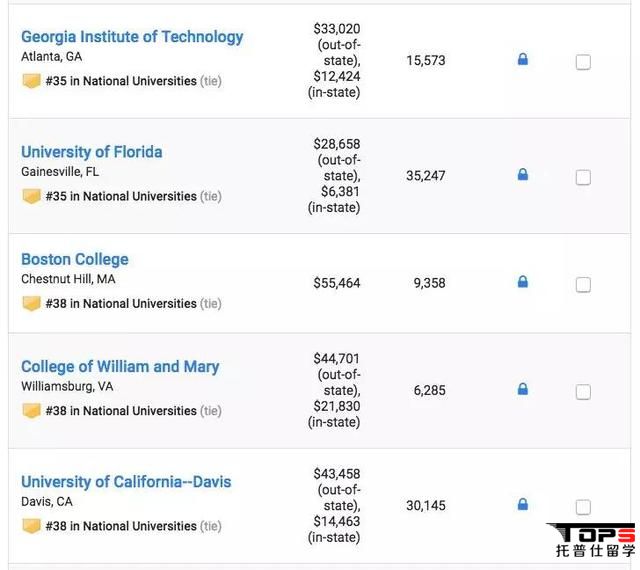
Task: Click the lock icon in Boston College row
Action: click(x=522, y=282)
